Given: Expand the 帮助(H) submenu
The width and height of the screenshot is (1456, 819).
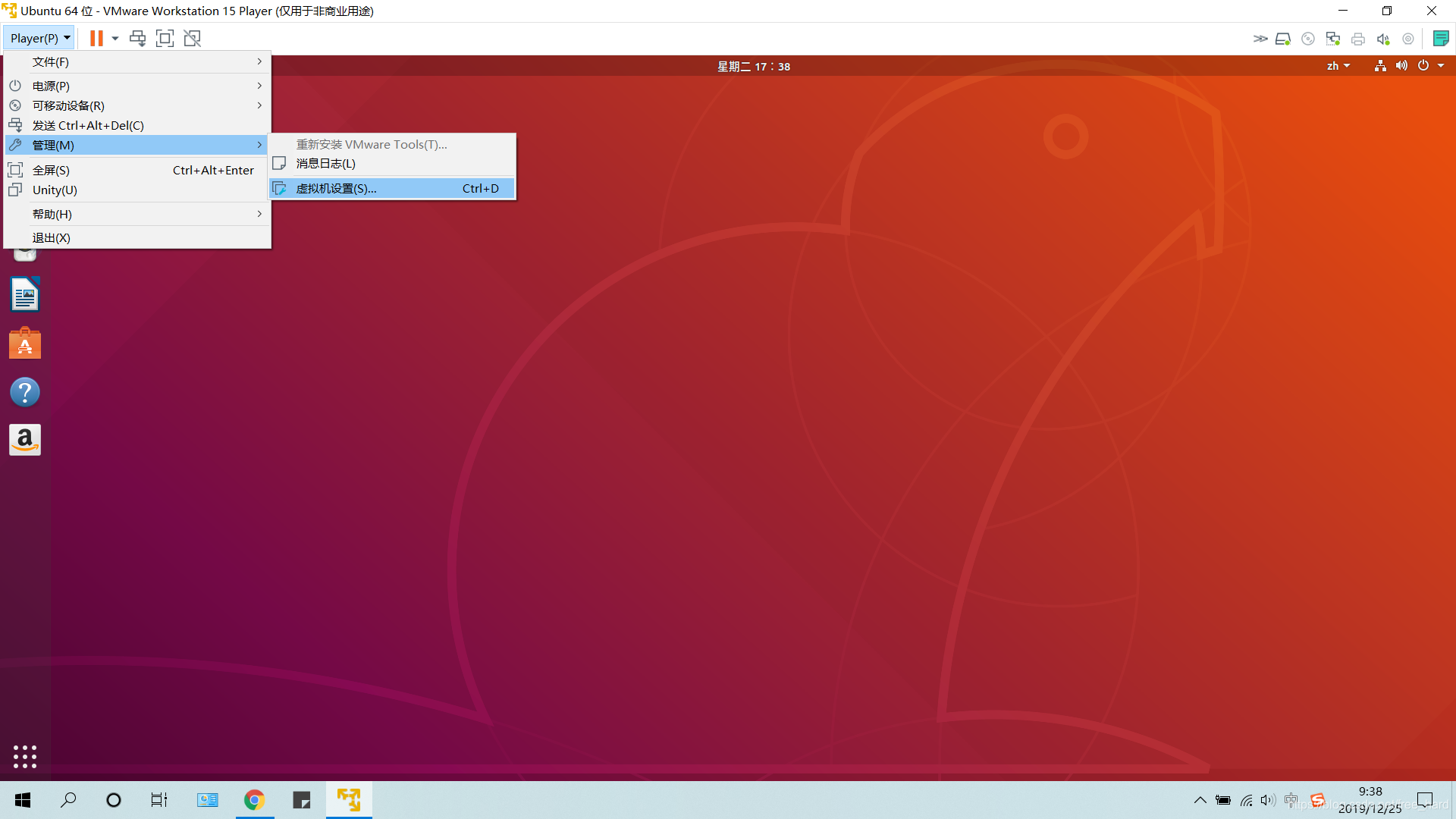Looking at the screenshot, I should (x=137, y=214).
